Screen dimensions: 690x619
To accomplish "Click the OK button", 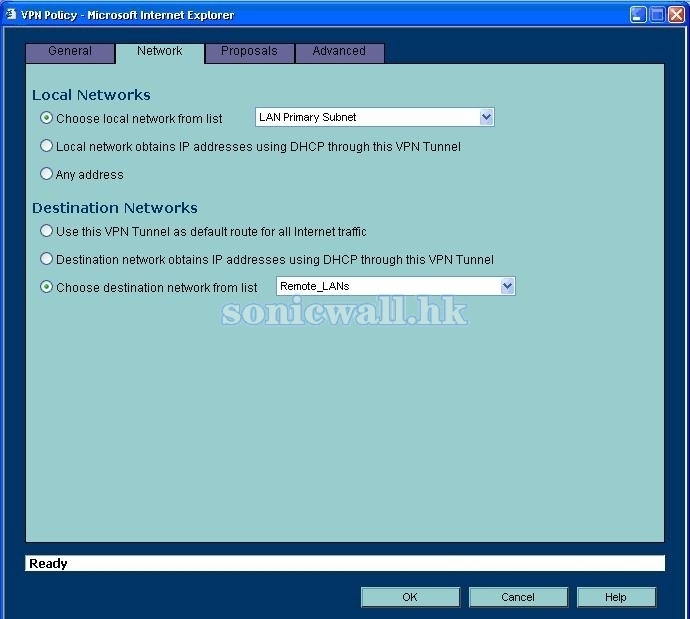I will coord(410,597).
